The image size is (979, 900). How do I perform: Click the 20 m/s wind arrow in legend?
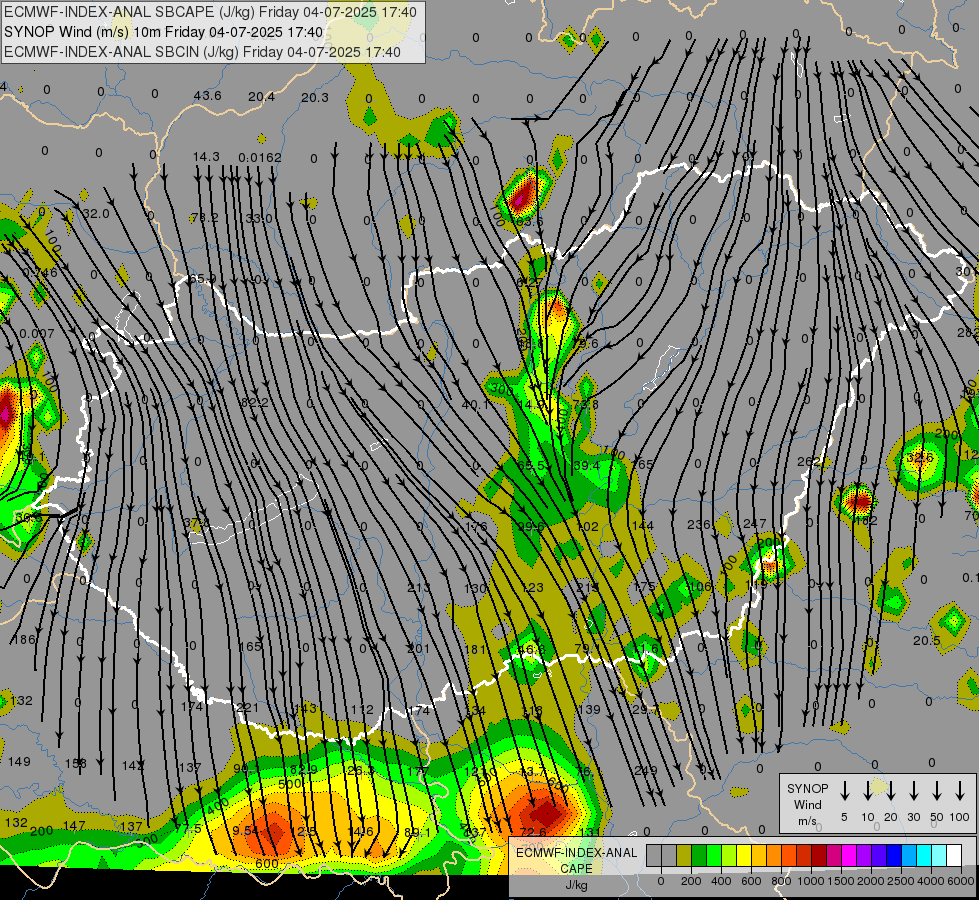(890, 791)
